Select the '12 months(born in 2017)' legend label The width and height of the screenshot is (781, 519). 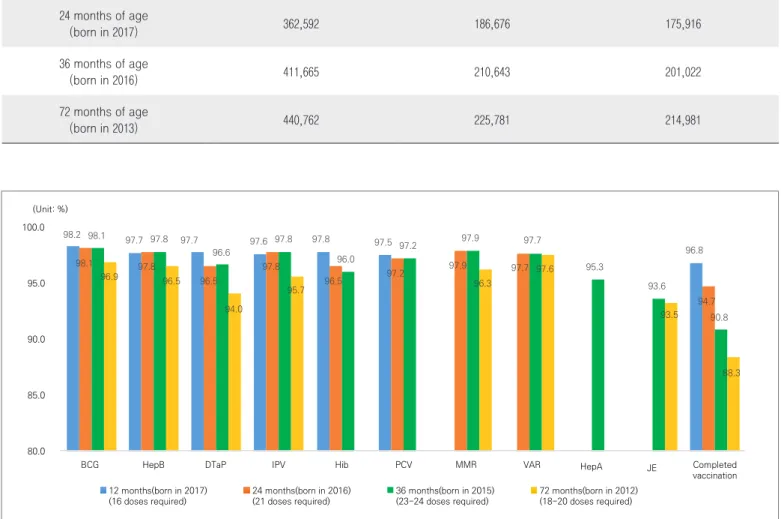[158, 491]
